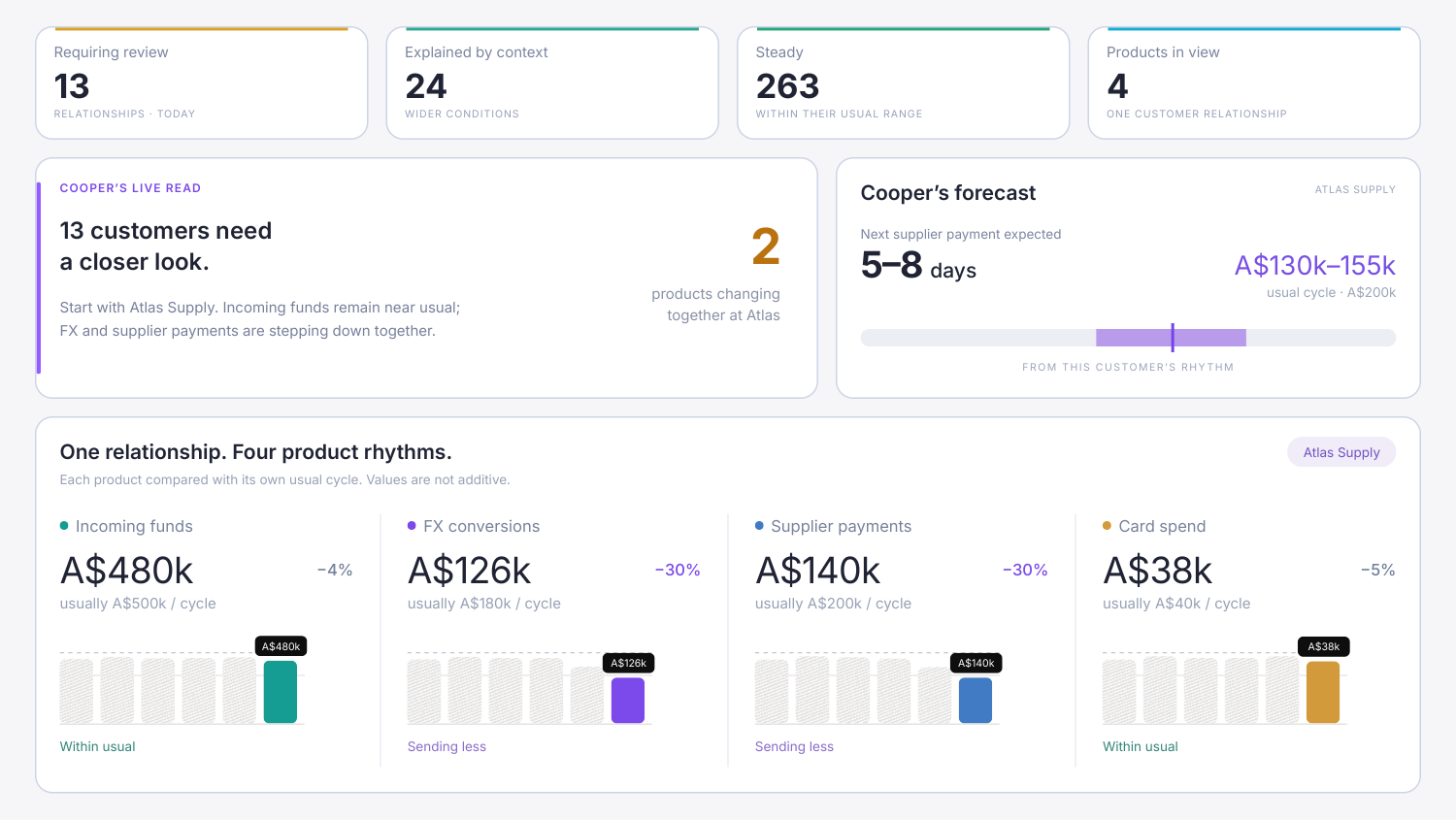Click the Next supplier payment expected label
Viewport: 1456px width, 820px height.
[x=961, y=234]
